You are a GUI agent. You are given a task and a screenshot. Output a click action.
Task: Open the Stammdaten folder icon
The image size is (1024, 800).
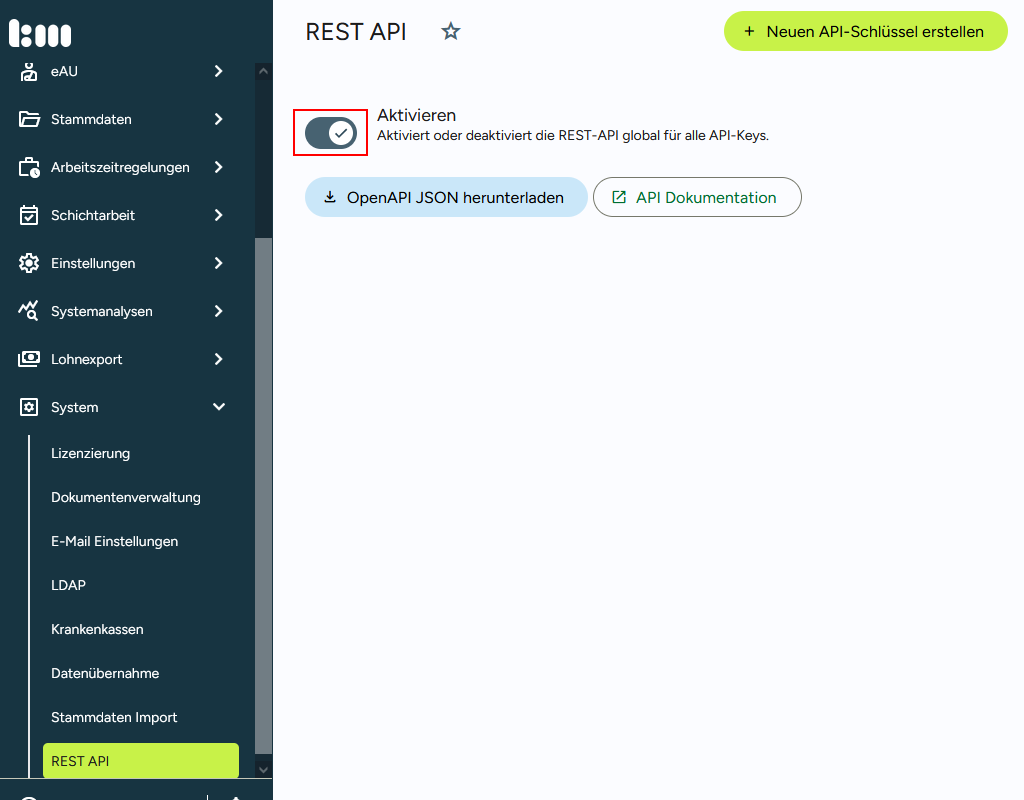pos(29,119)
